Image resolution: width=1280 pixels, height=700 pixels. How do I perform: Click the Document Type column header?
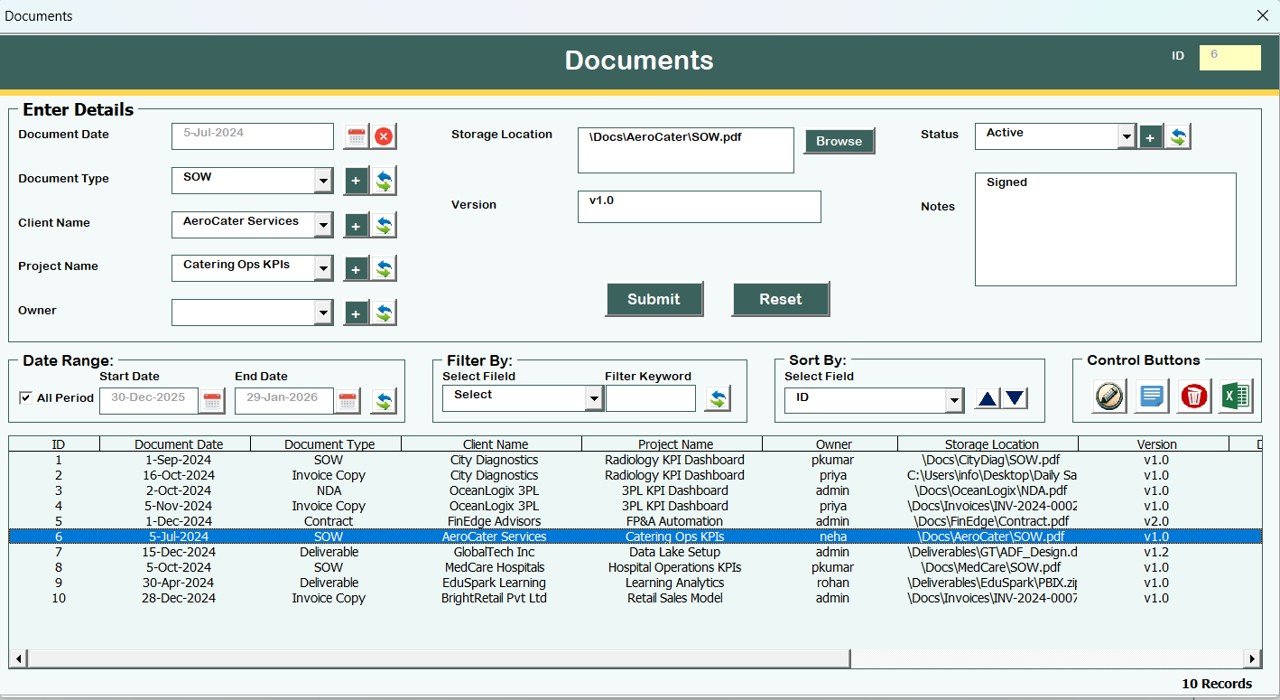tap(329, 444)
